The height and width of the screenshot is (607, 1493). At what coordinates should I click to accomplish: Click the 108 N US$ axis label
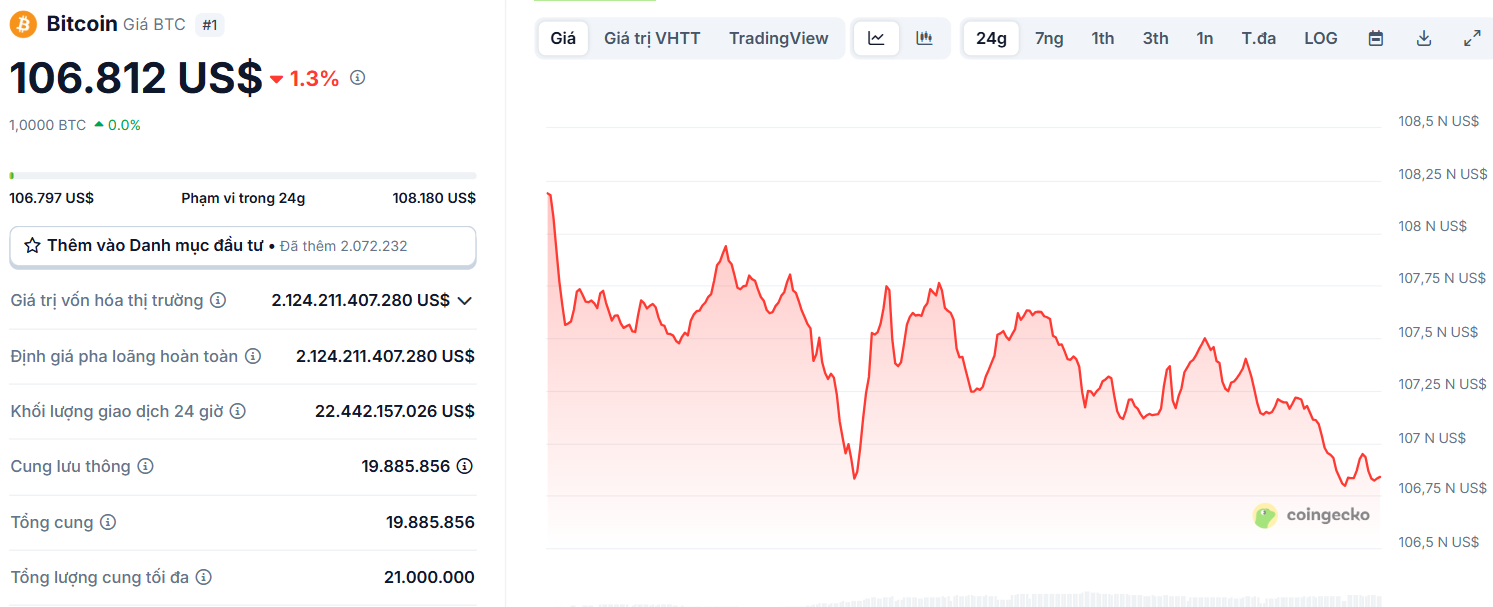click(1432, 226)
